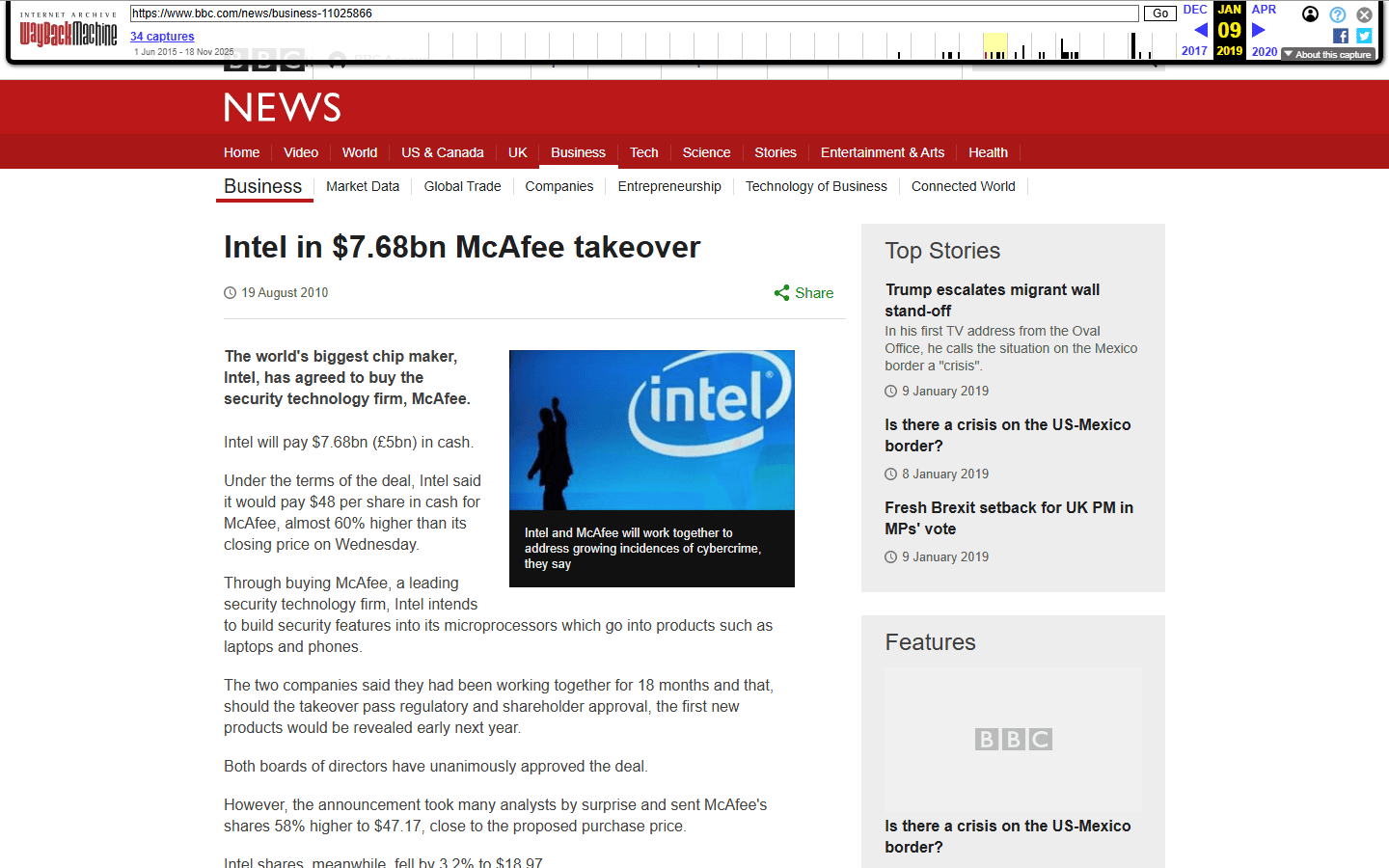Open the Video nav item
1389x868 pixels.
[x=301, y=152]
